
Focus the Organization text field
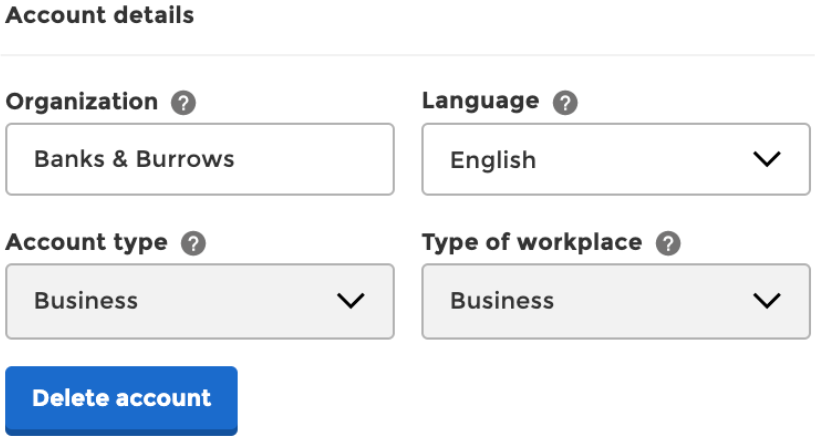(x=200, y=159)
